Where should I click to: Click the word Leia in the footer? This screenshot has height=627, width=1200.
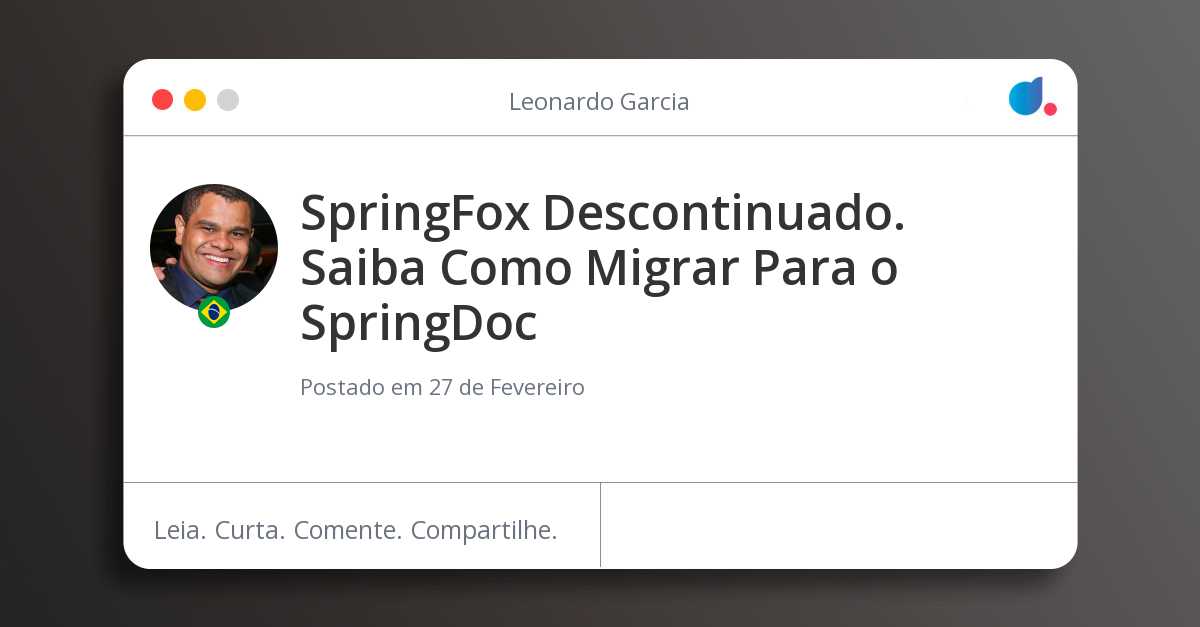[180, 530]
